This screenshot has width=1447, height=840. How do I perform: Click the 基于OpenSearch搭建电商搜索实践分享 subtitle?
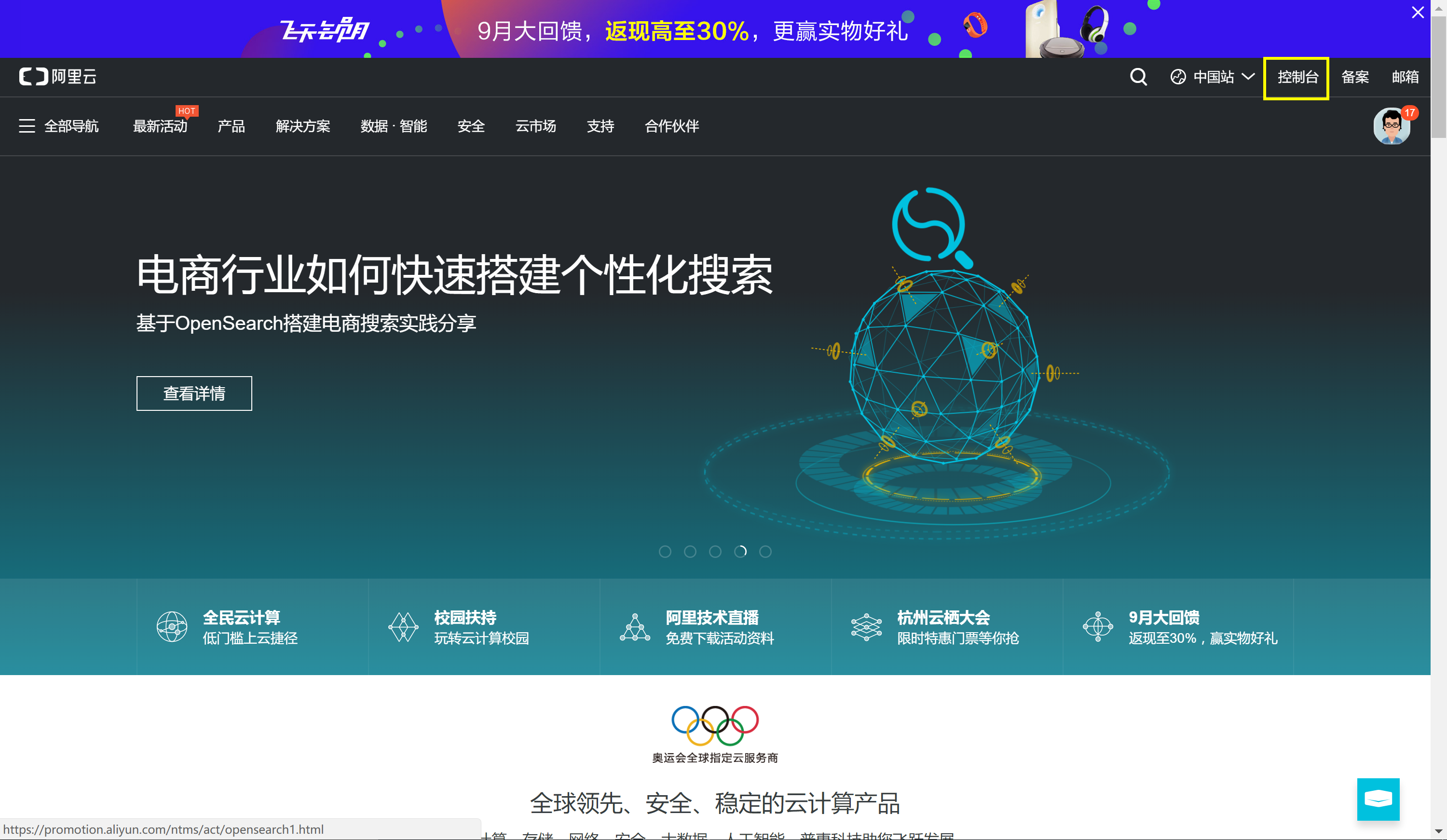point(306,323)
